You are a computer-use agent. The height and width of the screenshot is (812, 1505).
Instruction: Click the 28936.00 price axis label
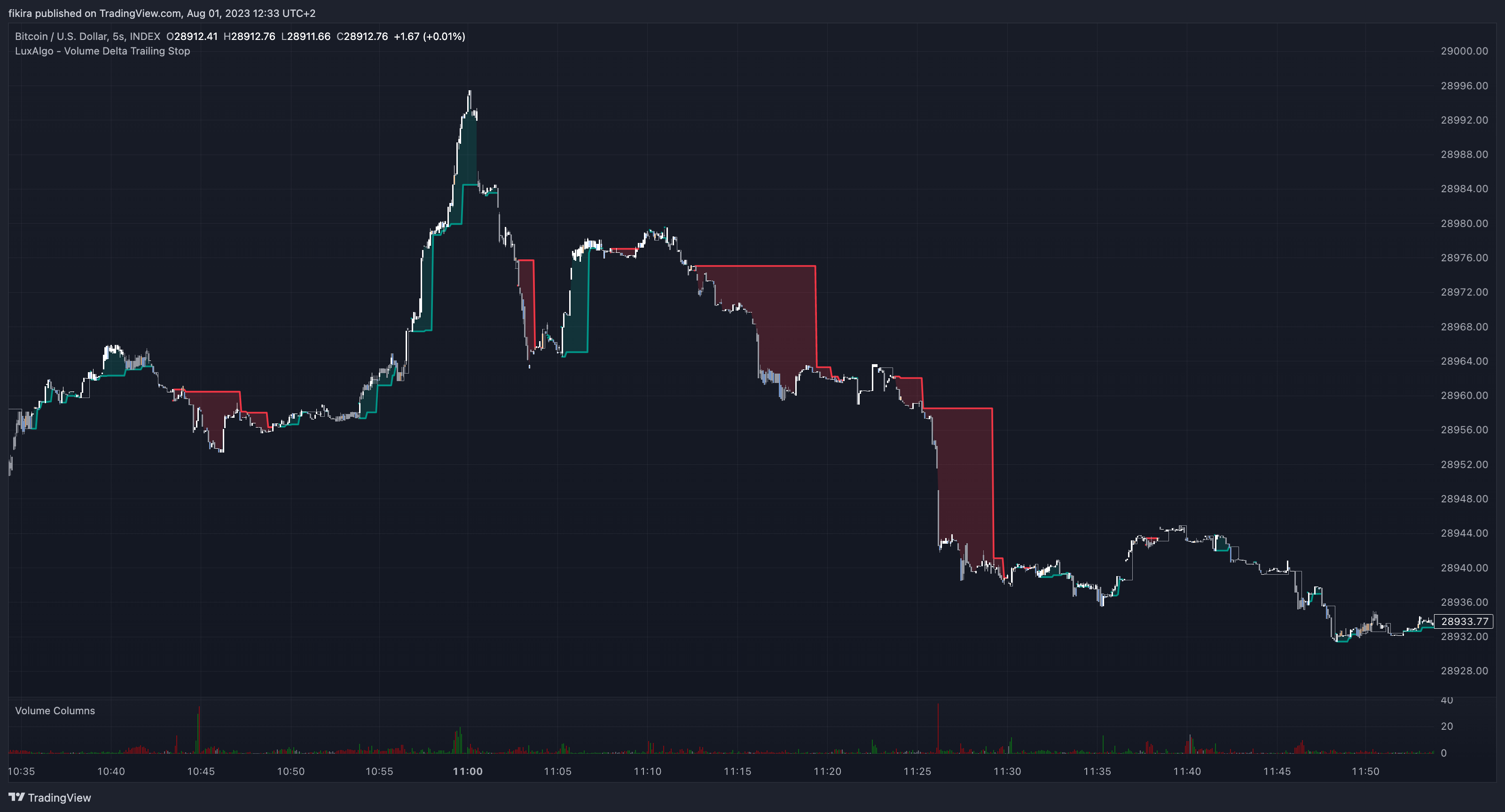[1464, 601]
